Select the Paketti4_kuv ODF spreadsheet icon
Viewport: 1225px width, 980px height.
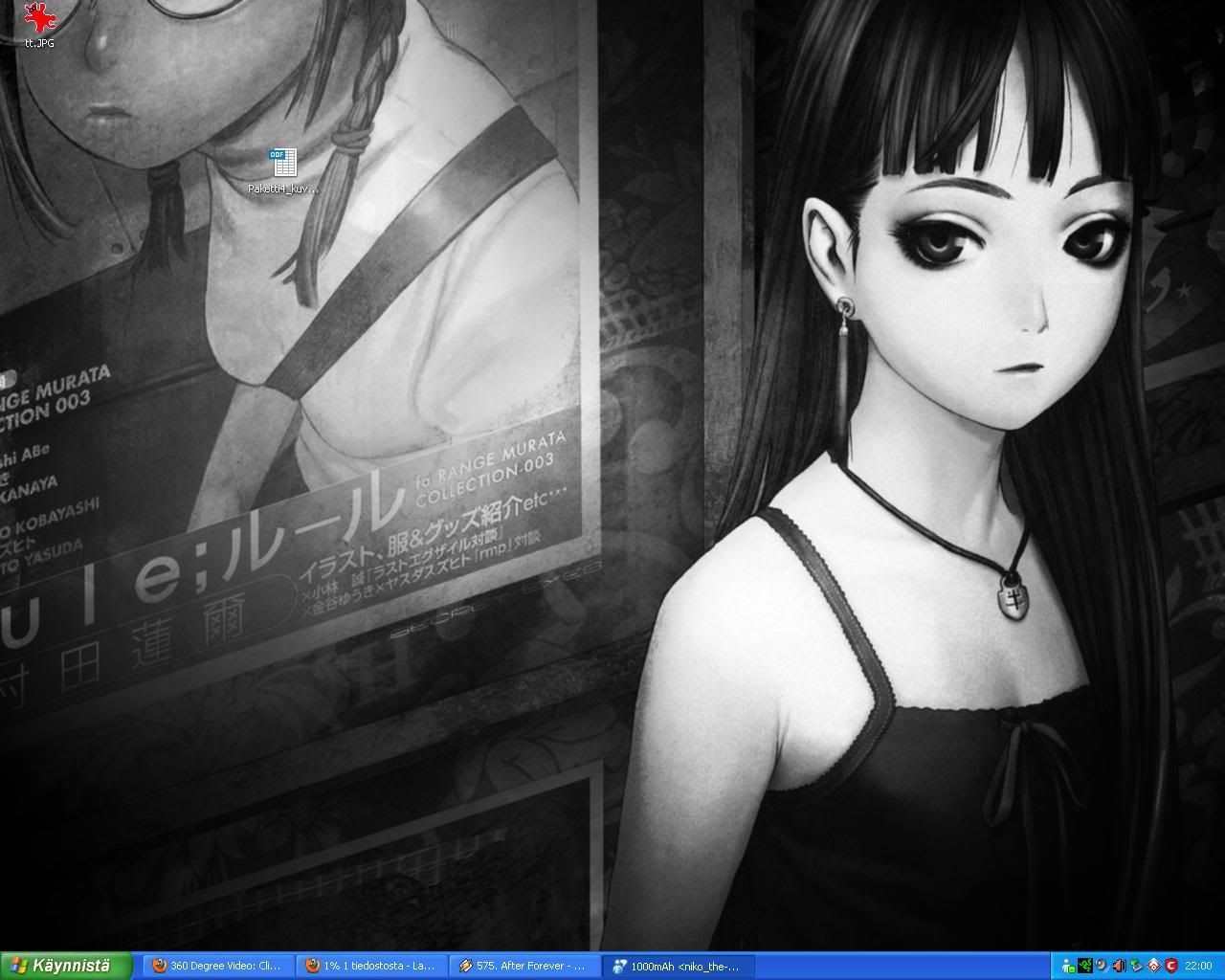coord(282,163)
